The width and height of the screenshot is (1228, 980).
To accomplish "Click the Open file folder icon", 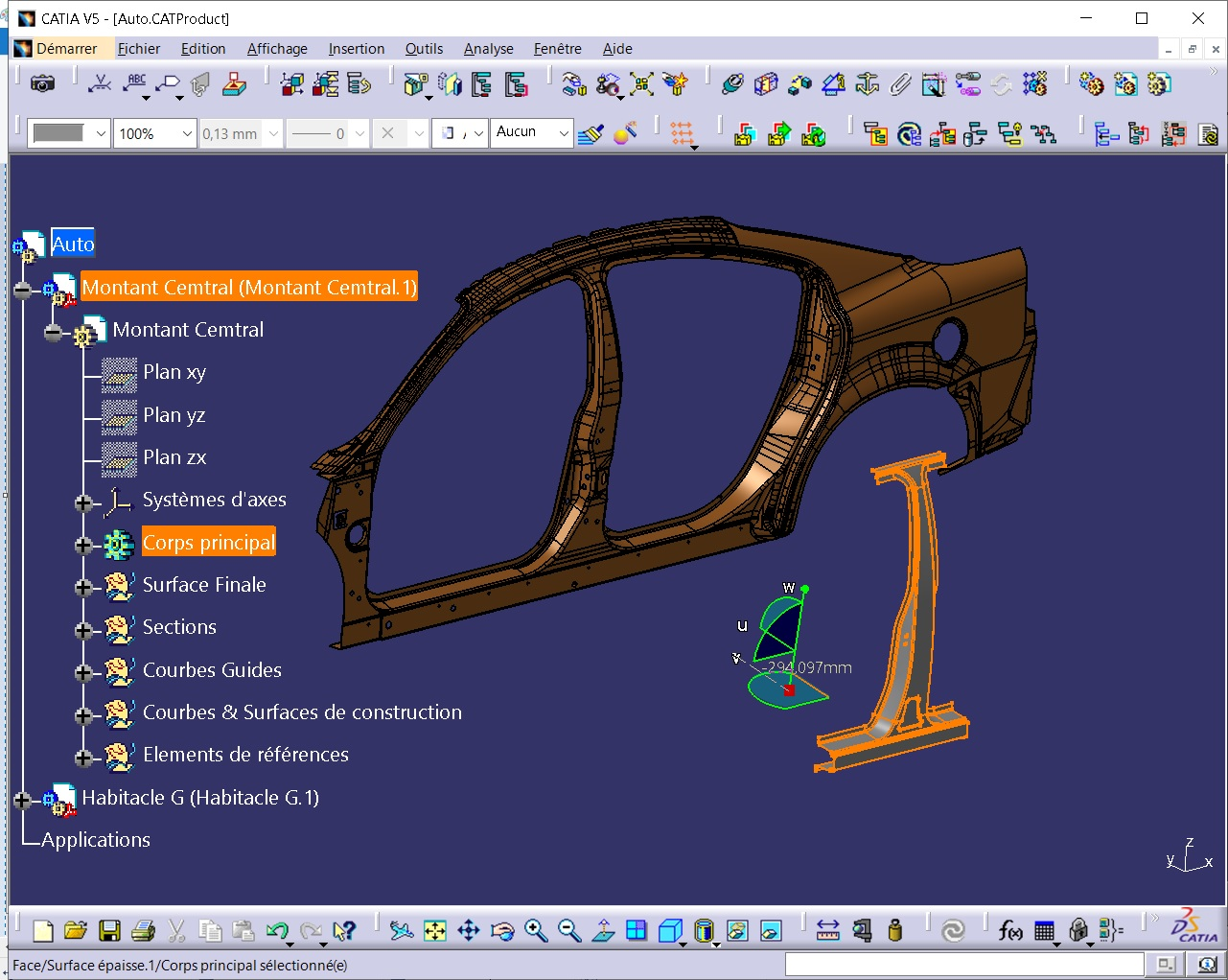I will 76,930.
